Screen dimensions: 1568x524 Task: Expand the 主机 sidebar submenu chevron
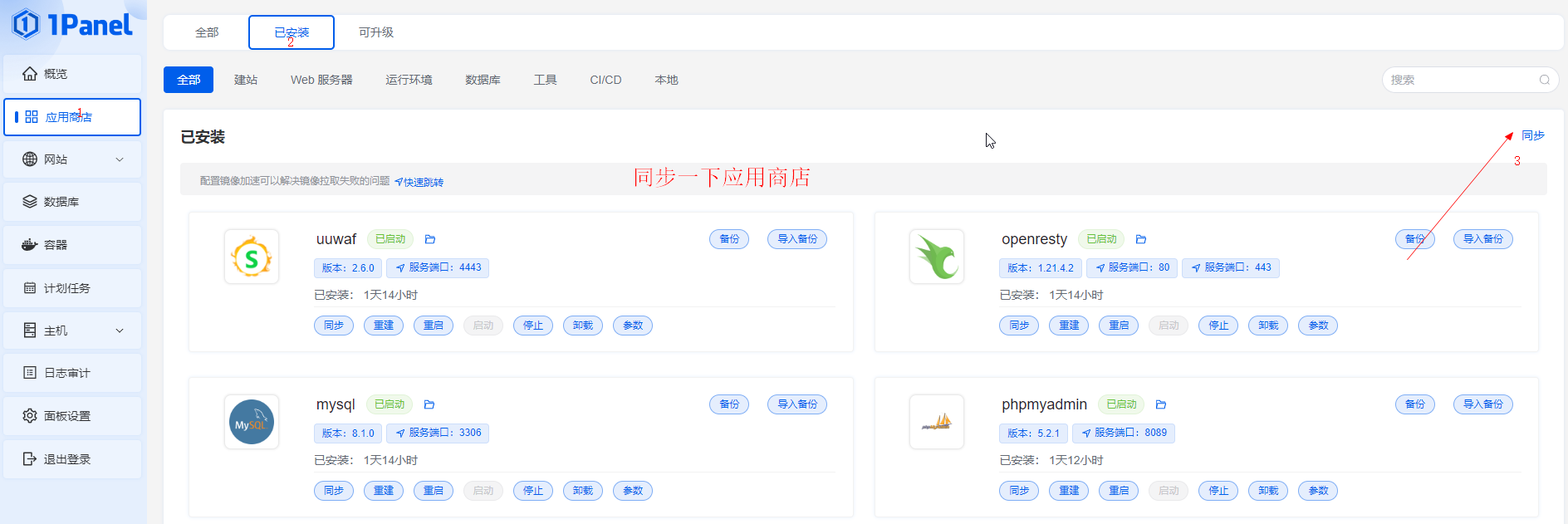(x=120, y=331)
